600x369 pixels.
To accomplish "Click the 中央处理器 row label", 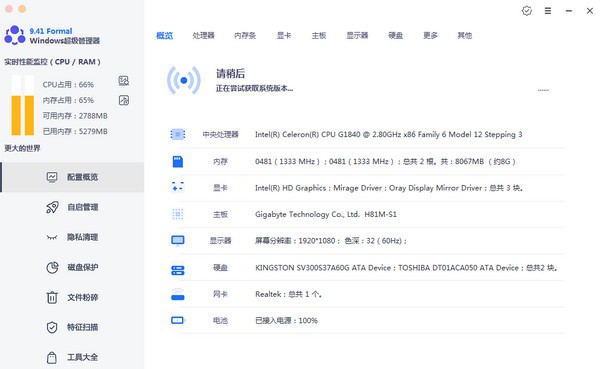I will 220,134.
